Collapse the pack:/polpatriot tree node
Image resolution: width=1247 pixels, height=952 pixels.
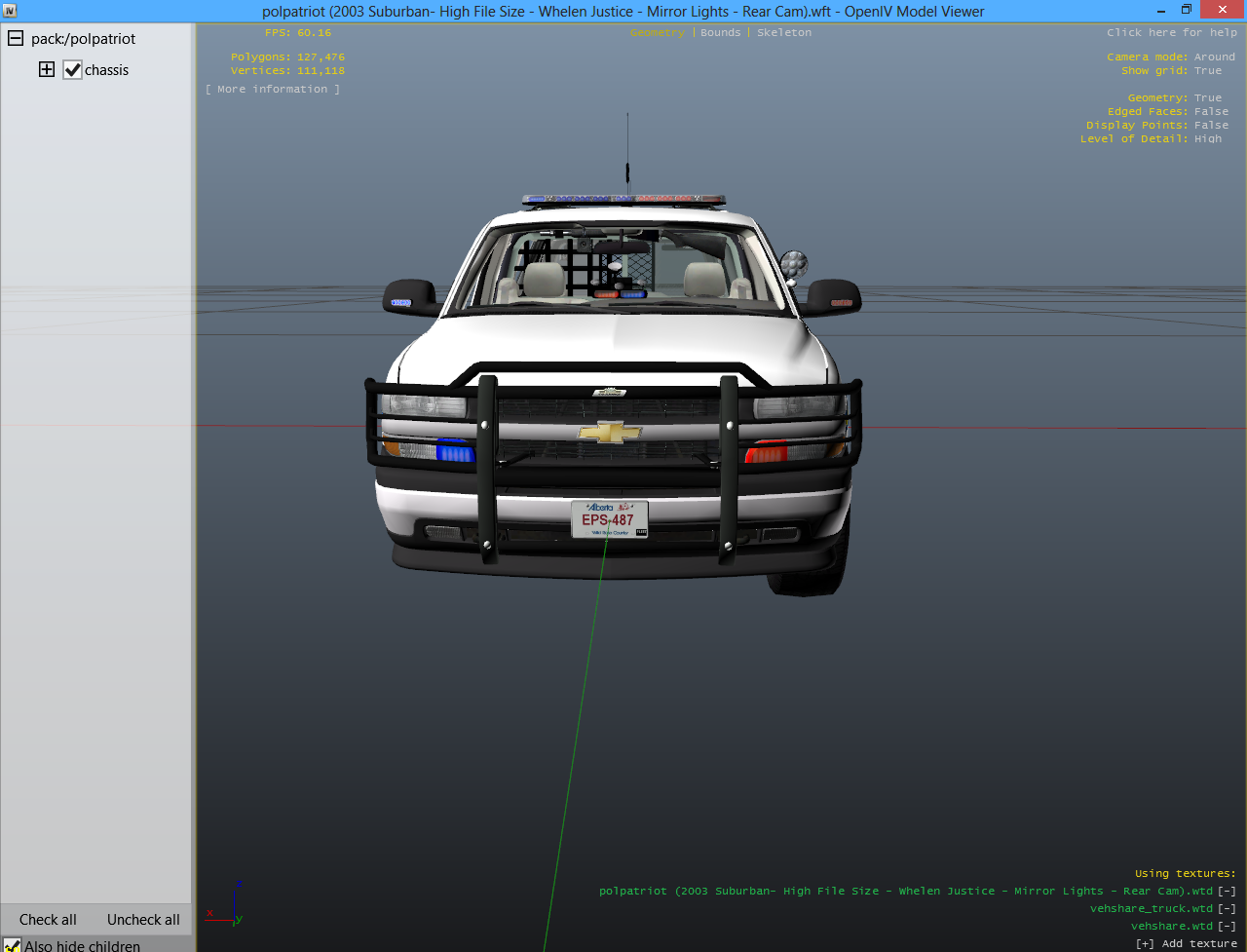[16, 39]
